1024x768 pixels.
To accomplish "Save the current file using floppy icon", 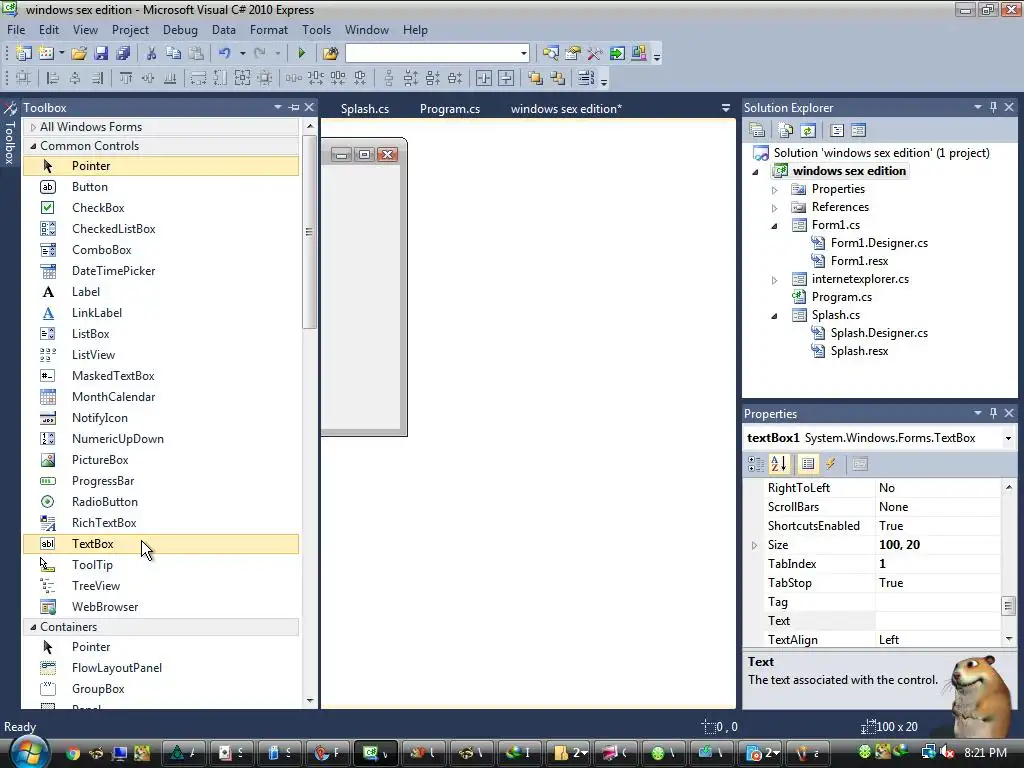I will click(x=101, y=53).
